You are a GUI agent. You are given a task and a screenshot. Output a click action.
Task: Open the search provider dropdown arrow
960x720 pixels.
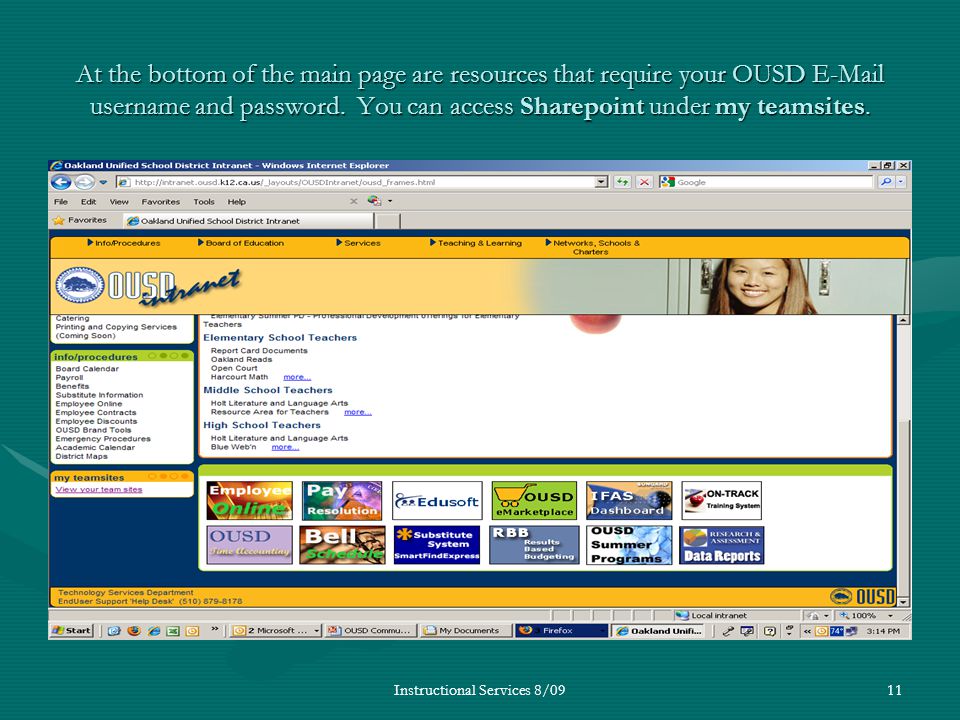[901, 182]
